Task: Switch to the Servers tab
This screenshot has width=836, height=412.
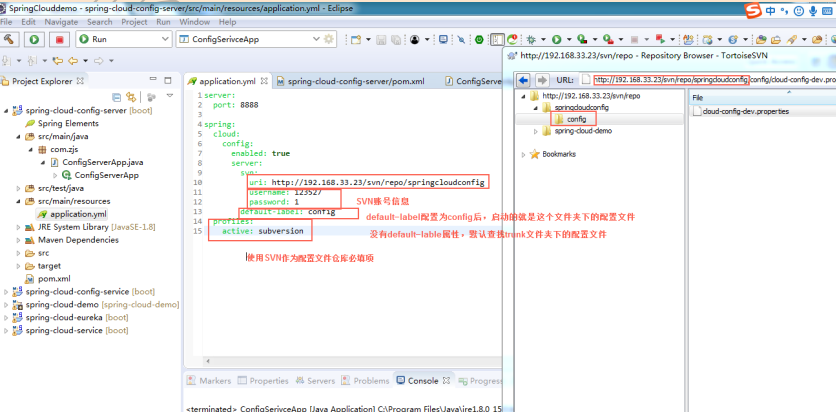Action: (x=315, y=381)
